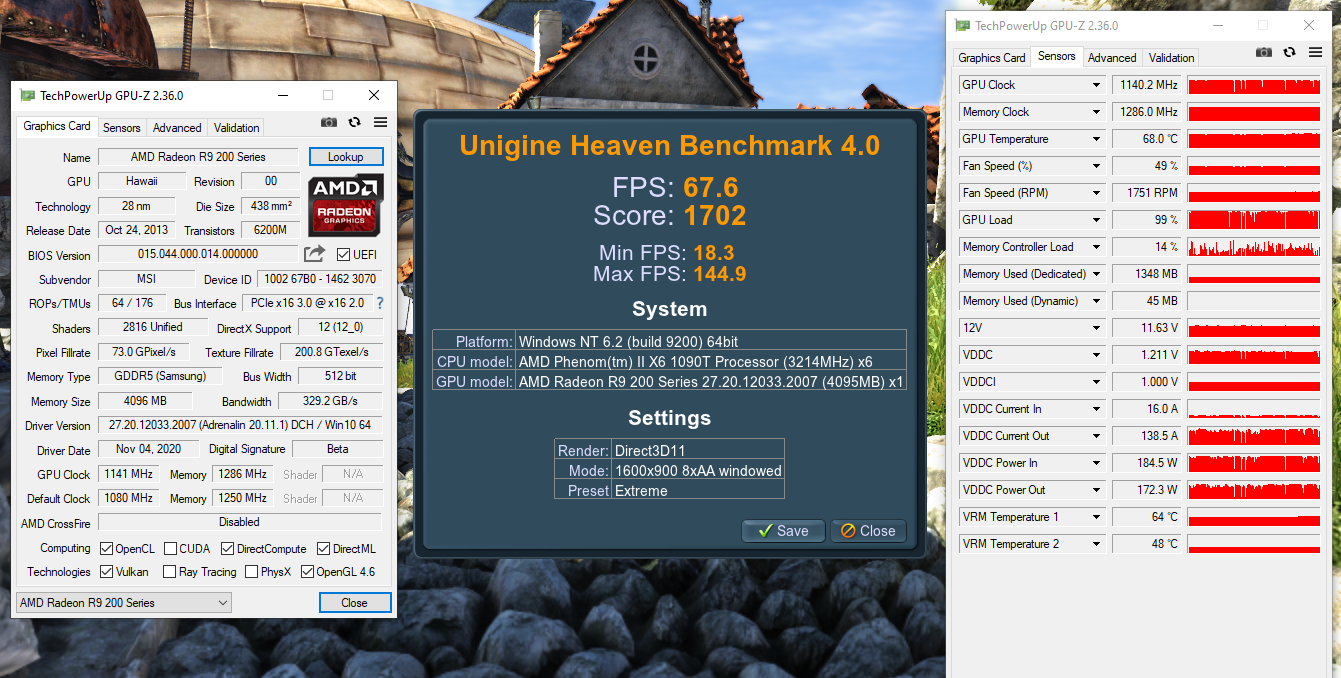Open the Memory Clock sensor dropdown
Image resolution: width=1341 pixels, height=678 pixels.
(1096, 112)
